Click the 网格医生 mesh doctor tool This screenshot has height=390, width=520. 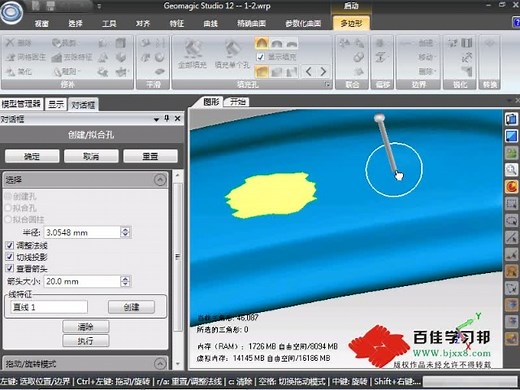pyautogui.click(x=26, y=57)
